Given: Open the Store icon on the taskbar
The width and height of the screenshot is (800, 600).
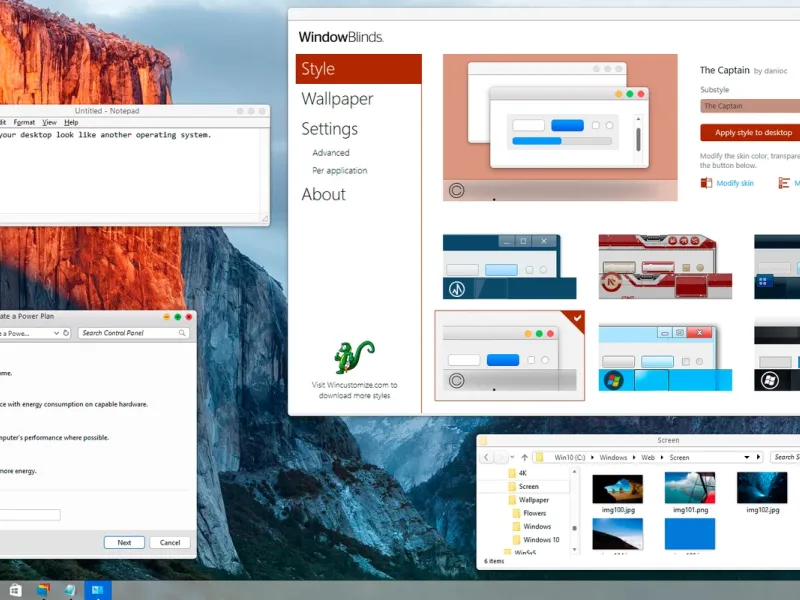Looking at the screenshot, I should [x=15, y=590].
